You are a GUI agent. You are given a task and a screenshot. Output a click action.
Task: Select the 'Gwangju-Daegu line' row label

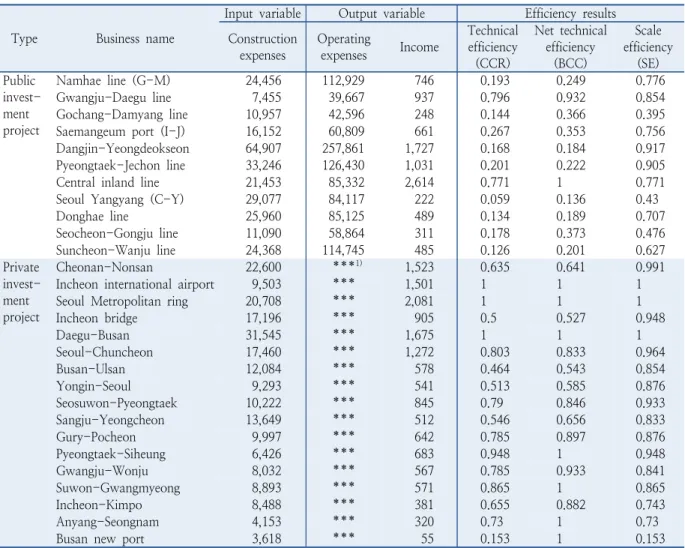pos(114,98)
